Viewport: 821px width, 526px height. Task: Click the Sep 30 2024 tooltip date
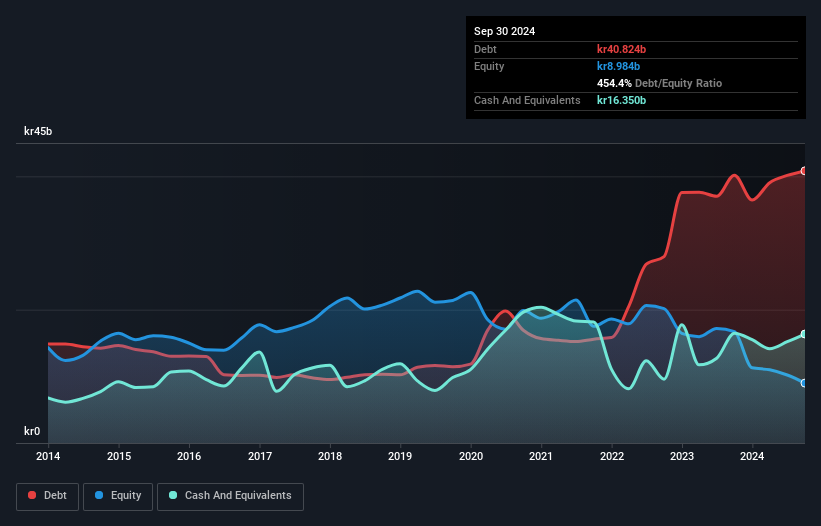504,31
